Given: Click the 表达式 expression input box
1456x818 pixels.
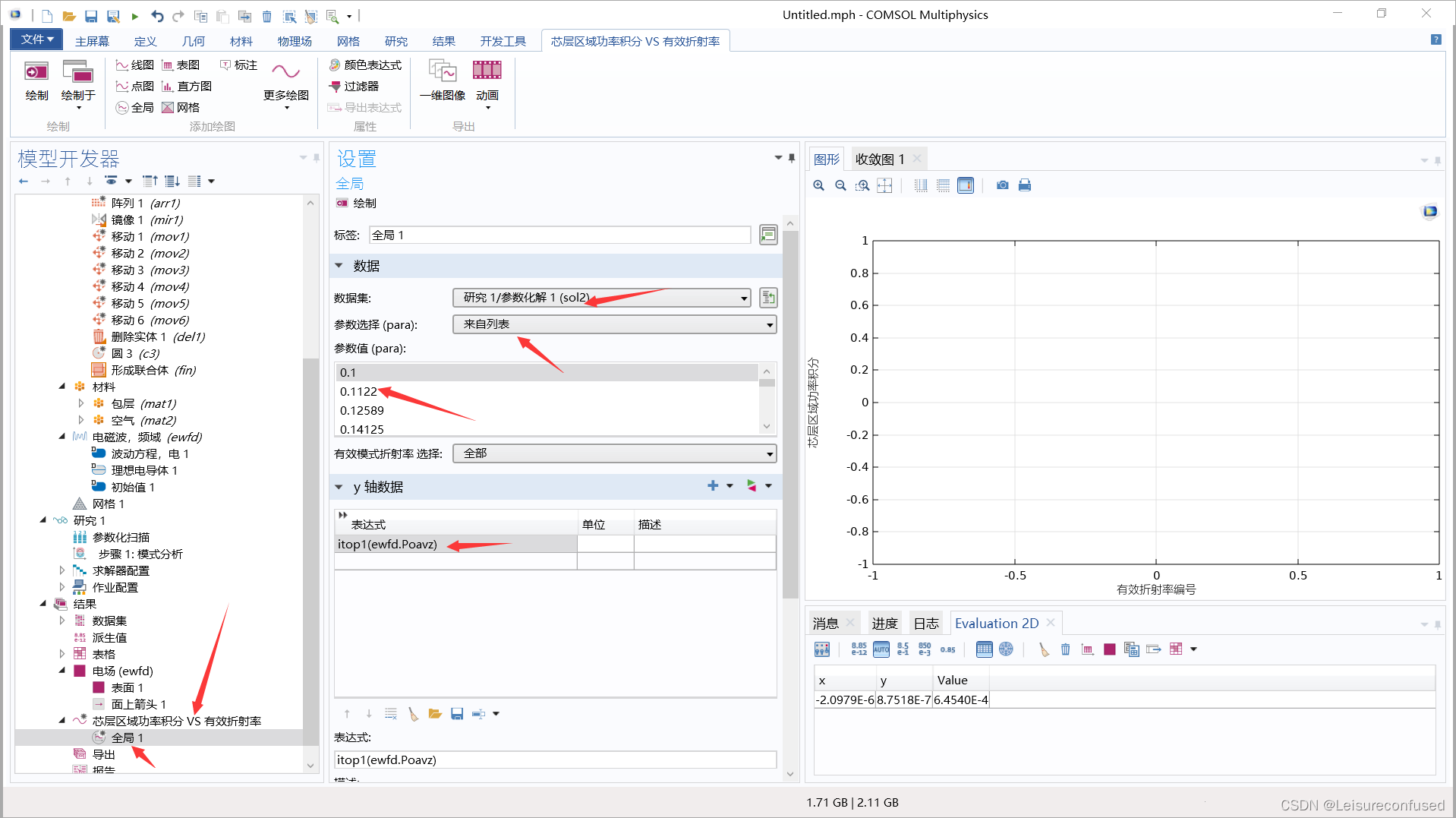Looking at the screenshot, I should (x=555, y=760).
